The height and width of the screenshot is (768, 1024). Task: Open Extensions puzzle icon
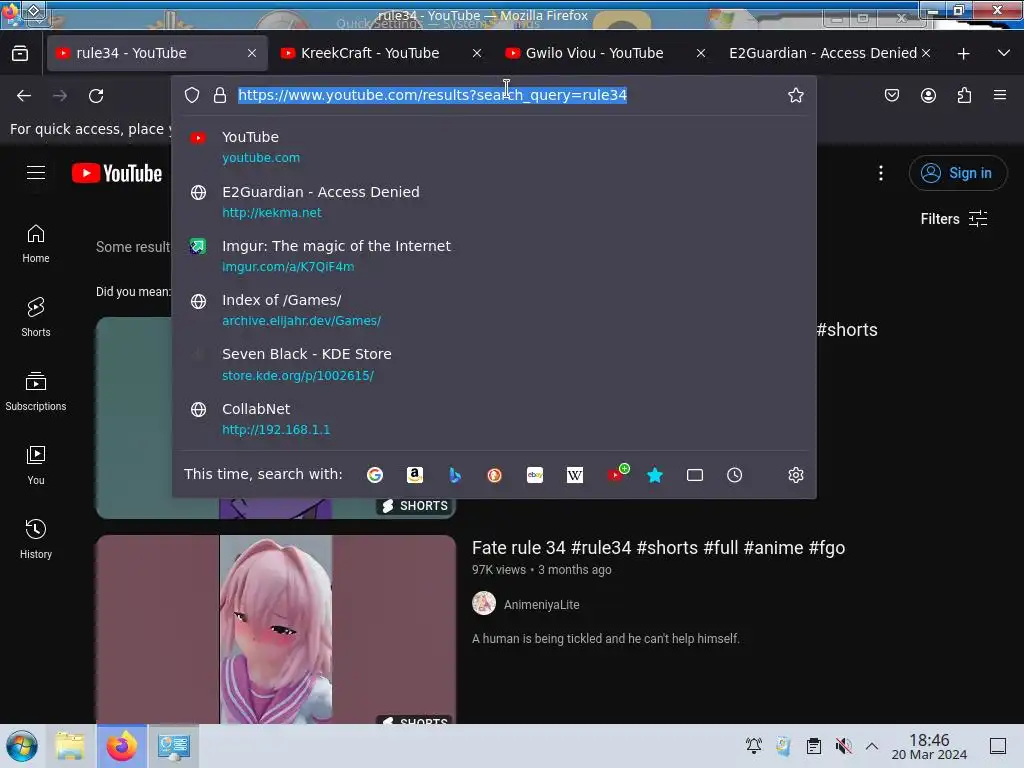click(x=964, y=95)
